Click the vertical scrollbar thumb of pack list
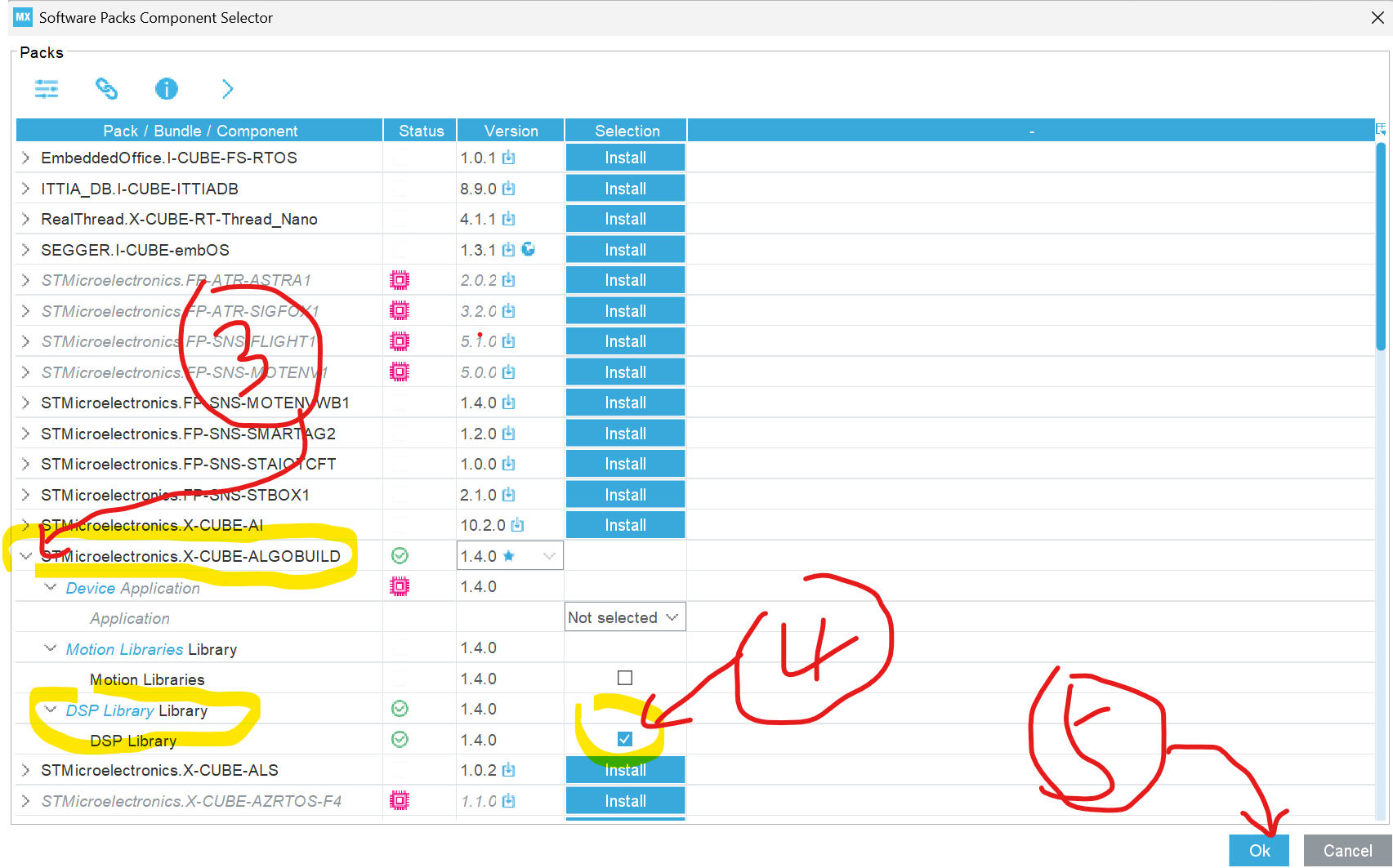Image resolution: width=1393 pixels, height=868 pixels. pyautogui.click(x=1381, y=247)
